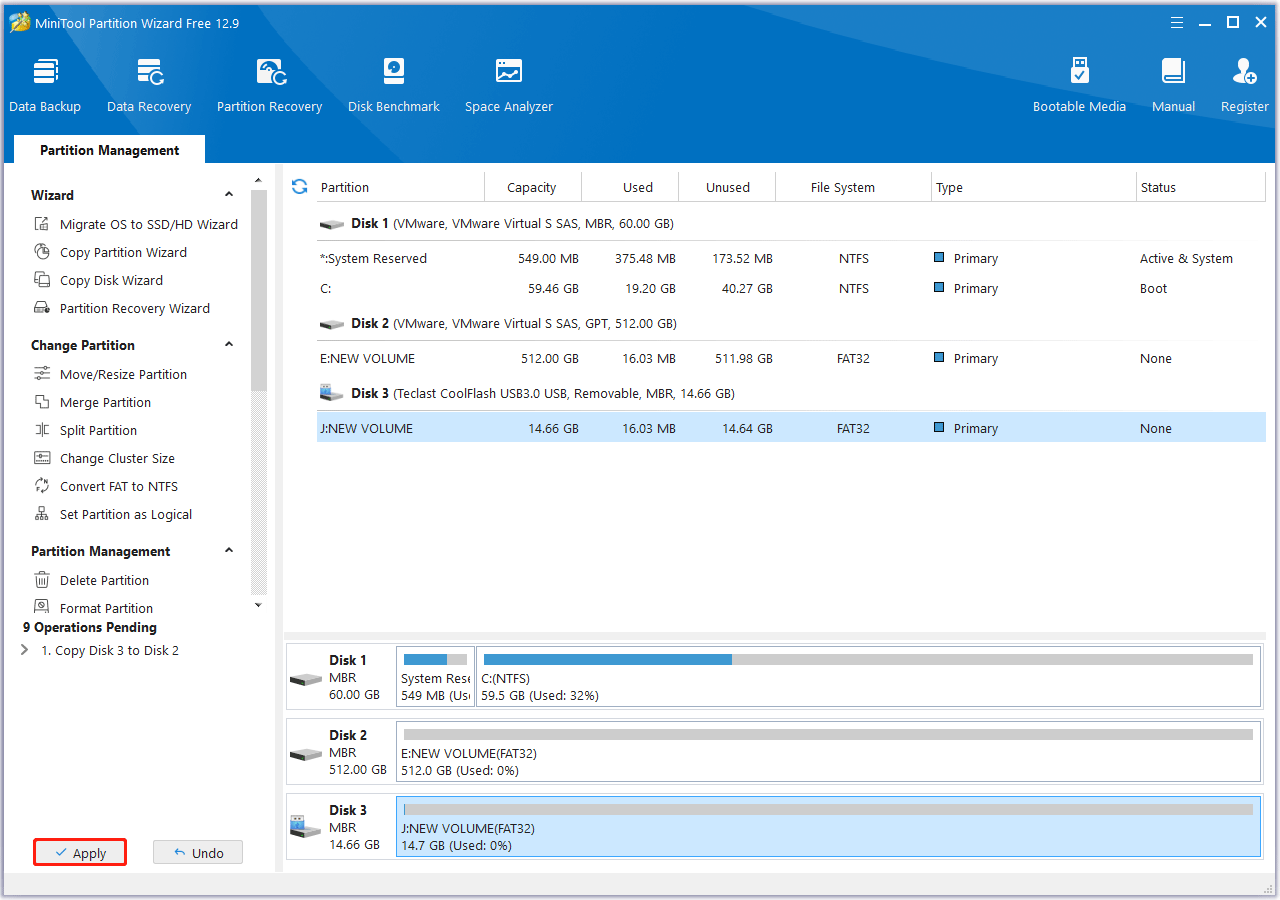Select Disk 1 icon in disk map

pyautogui.click(x=306, y=679)
